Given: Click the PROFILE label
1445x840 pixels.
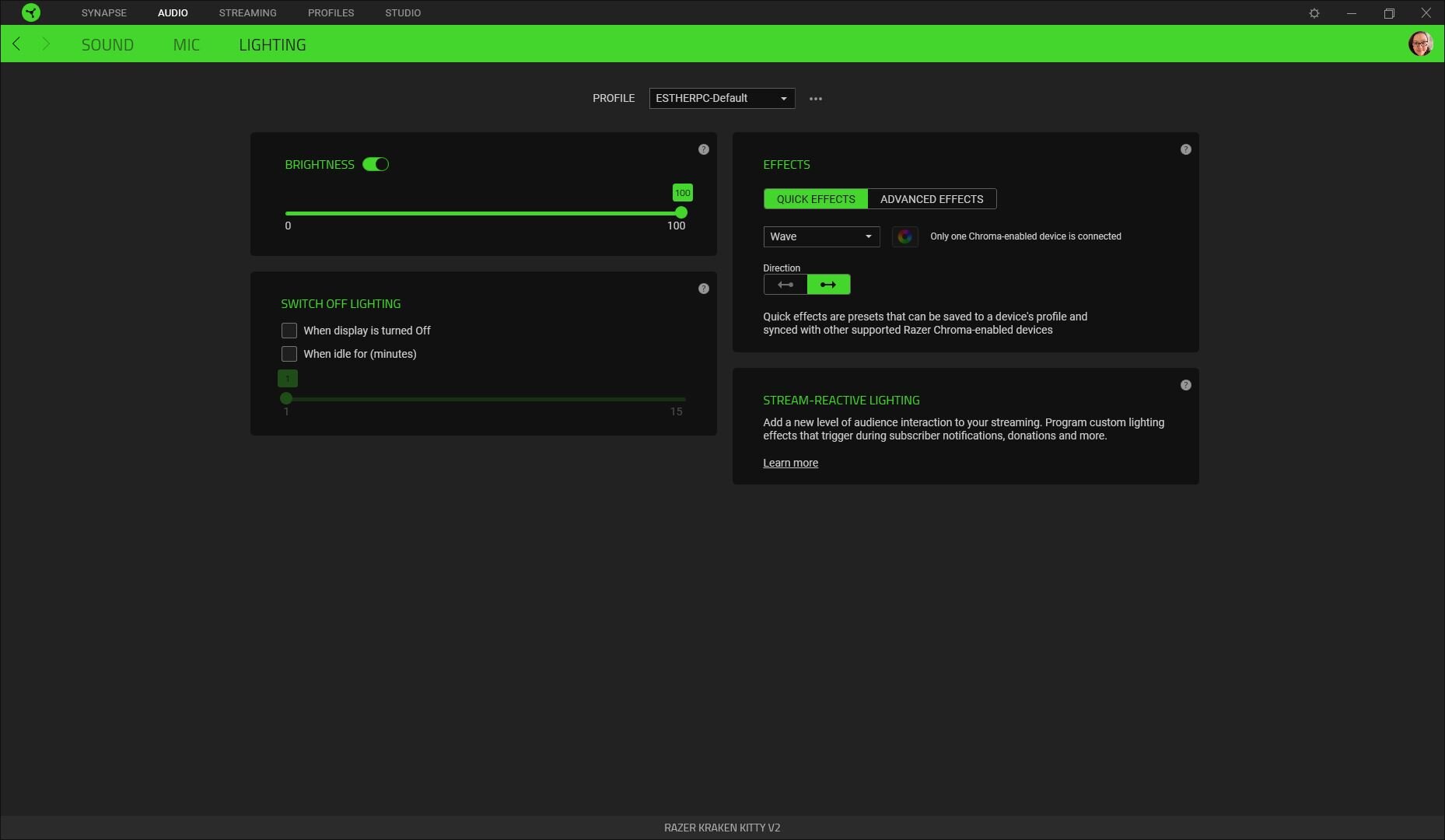Looking at the screenshot, I should pos(614,98).
